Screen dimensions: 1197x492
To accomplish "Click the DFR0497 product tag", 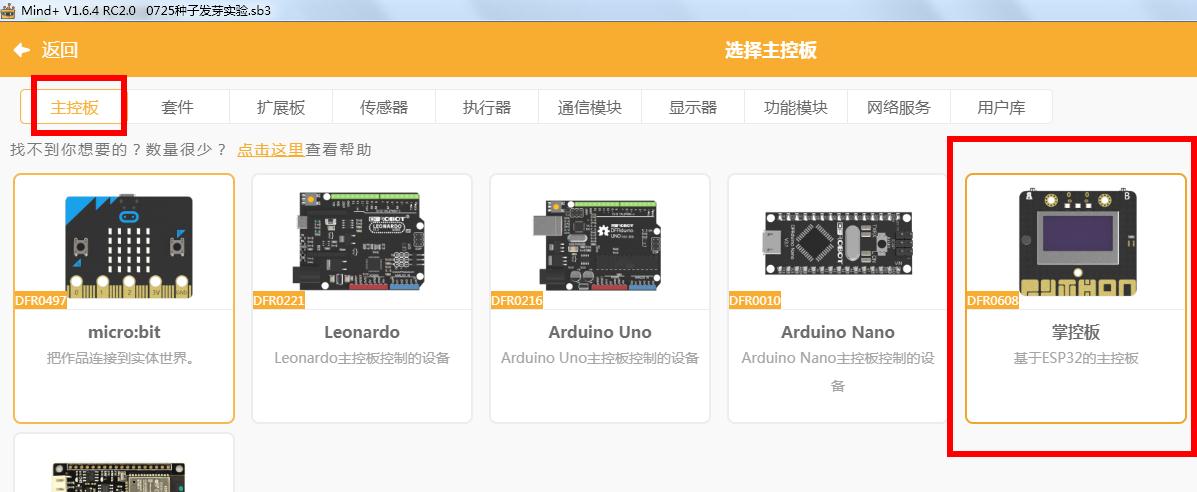I will 40,301.
